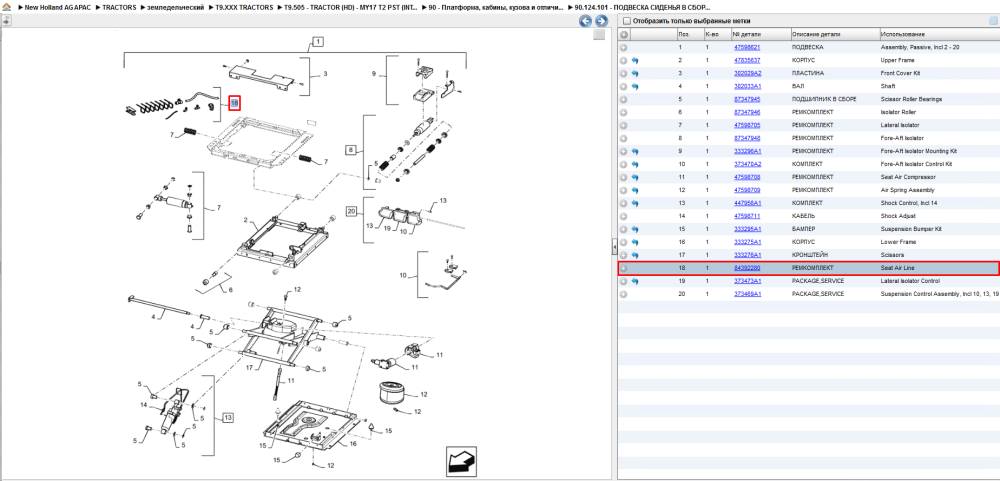Screen dimensions: 1000x481
Task: Click the blue arrow icon for Scissors row
Action: point(635,255)
